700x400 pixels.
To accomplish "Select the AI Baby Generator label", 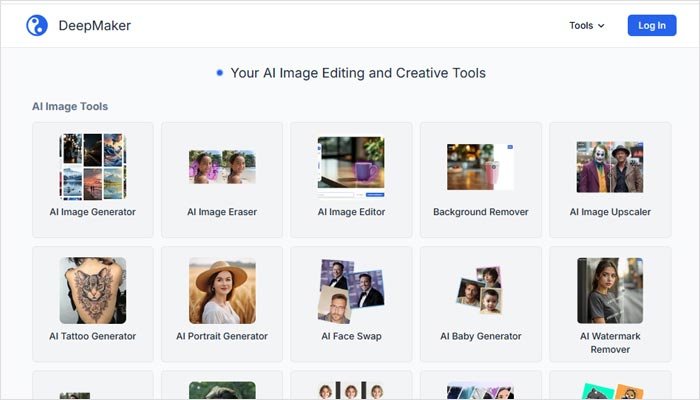I will click(x=481, y=336).
